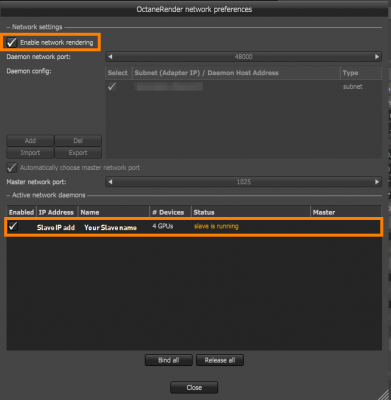Click the Master network port 1025 slider
The width and height of the screenshot is (391, 400).
[x=244, y=182]
